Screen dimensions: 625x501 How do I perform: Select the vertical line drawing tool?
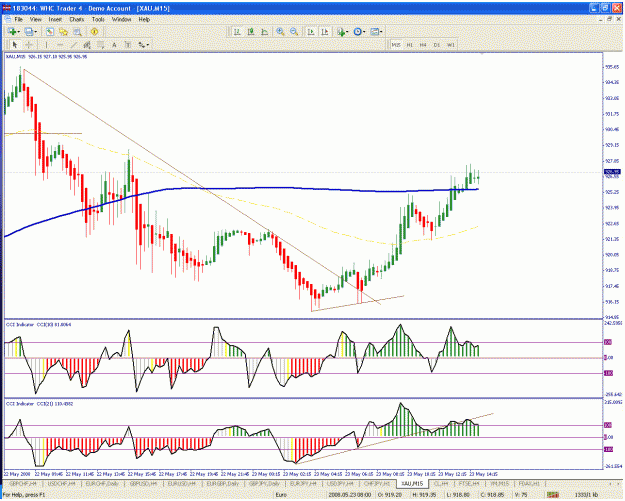(46, 45)
